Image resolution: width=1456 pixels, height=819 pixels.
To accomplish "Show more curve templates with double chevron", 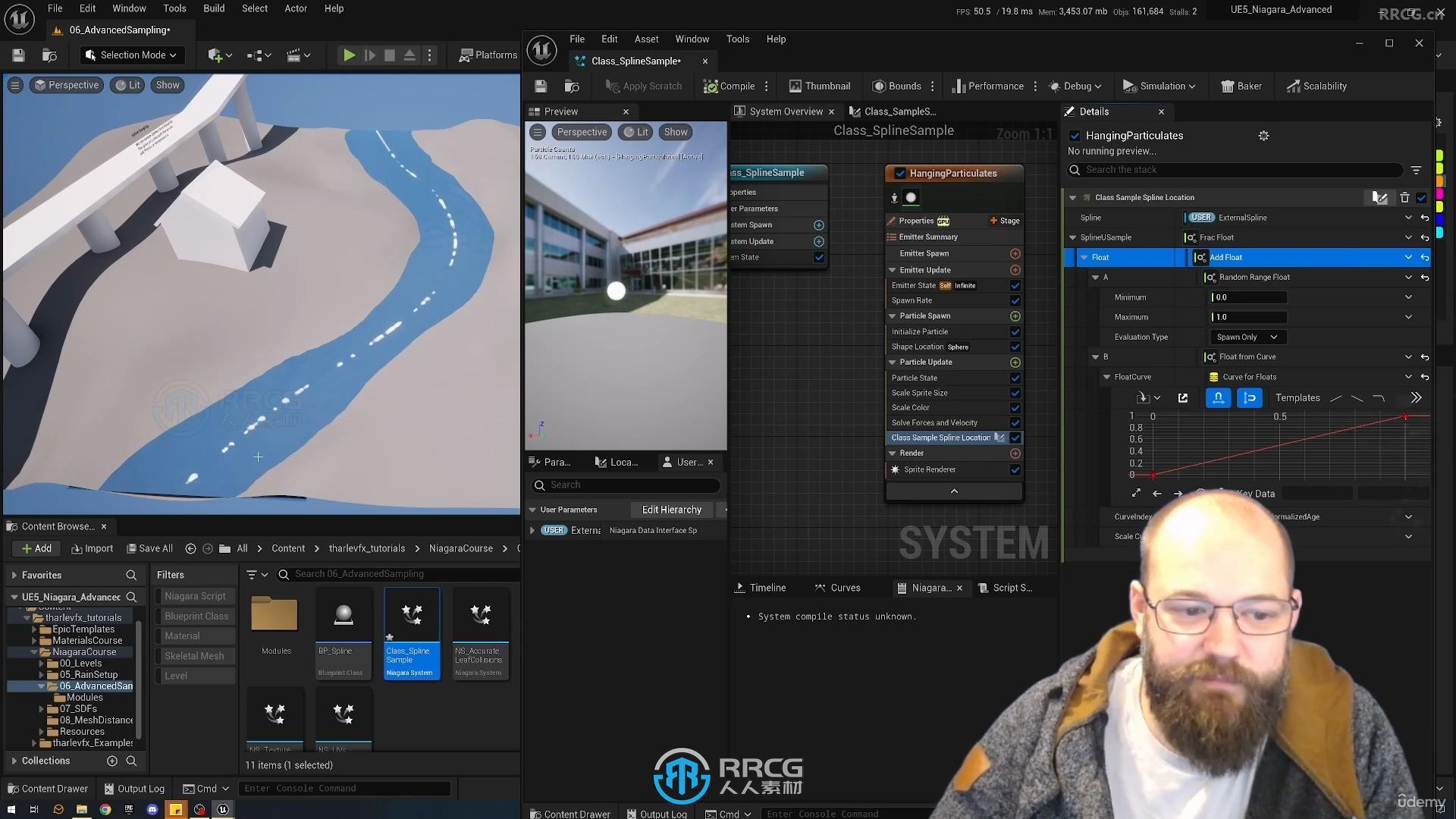I will click(x=1416, y=398).
